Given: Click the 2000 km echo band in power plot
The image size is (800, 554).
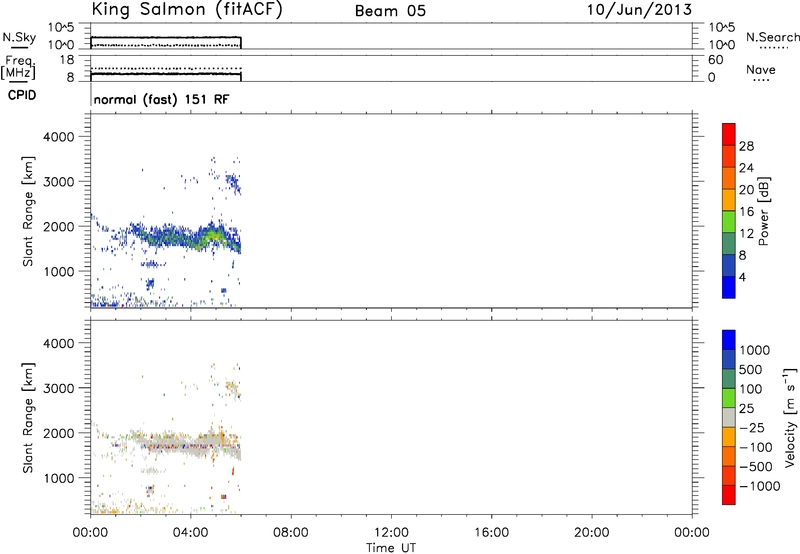Looking at the screenshot, I should point(184,237).
